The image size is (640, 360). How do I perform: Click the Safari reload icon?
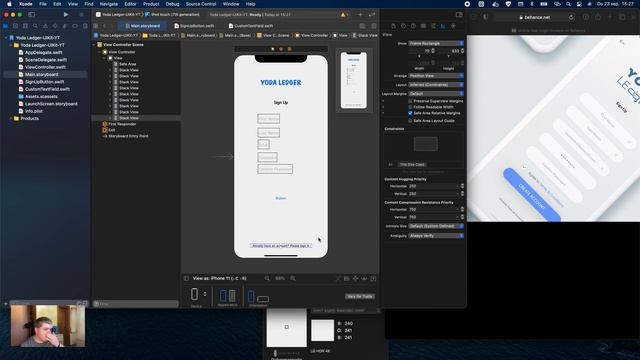[x=571, y=17]
